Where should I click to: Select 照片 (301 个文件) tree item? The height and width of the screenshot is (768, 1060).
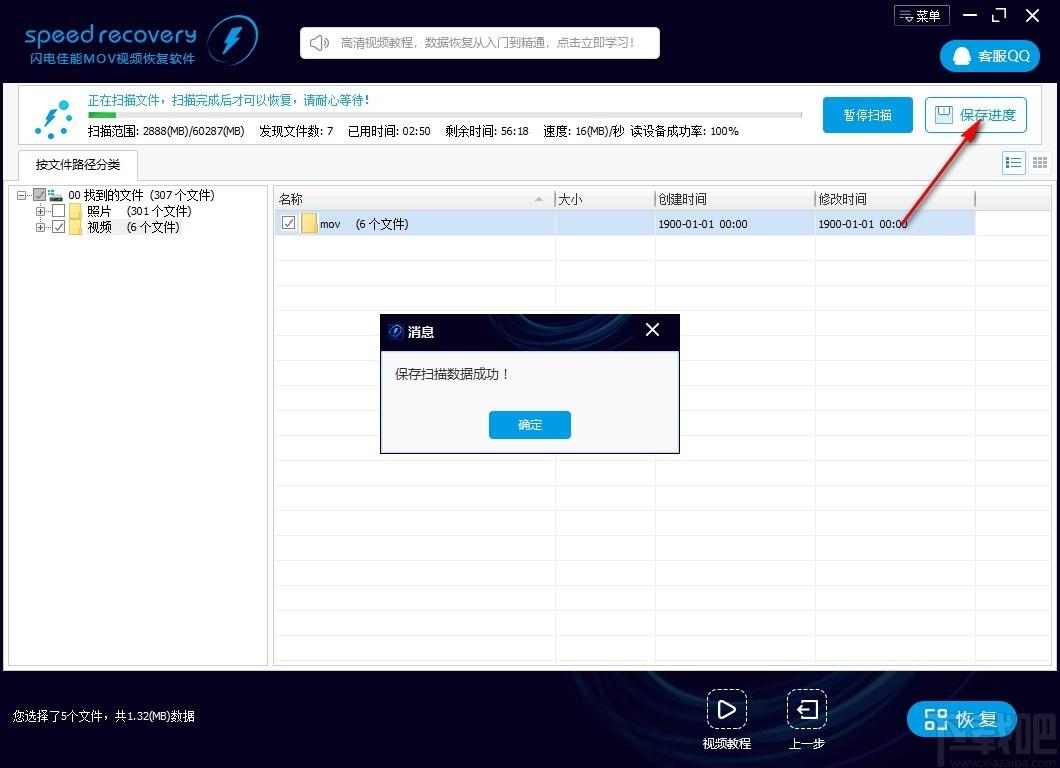(x=139, y=211)
